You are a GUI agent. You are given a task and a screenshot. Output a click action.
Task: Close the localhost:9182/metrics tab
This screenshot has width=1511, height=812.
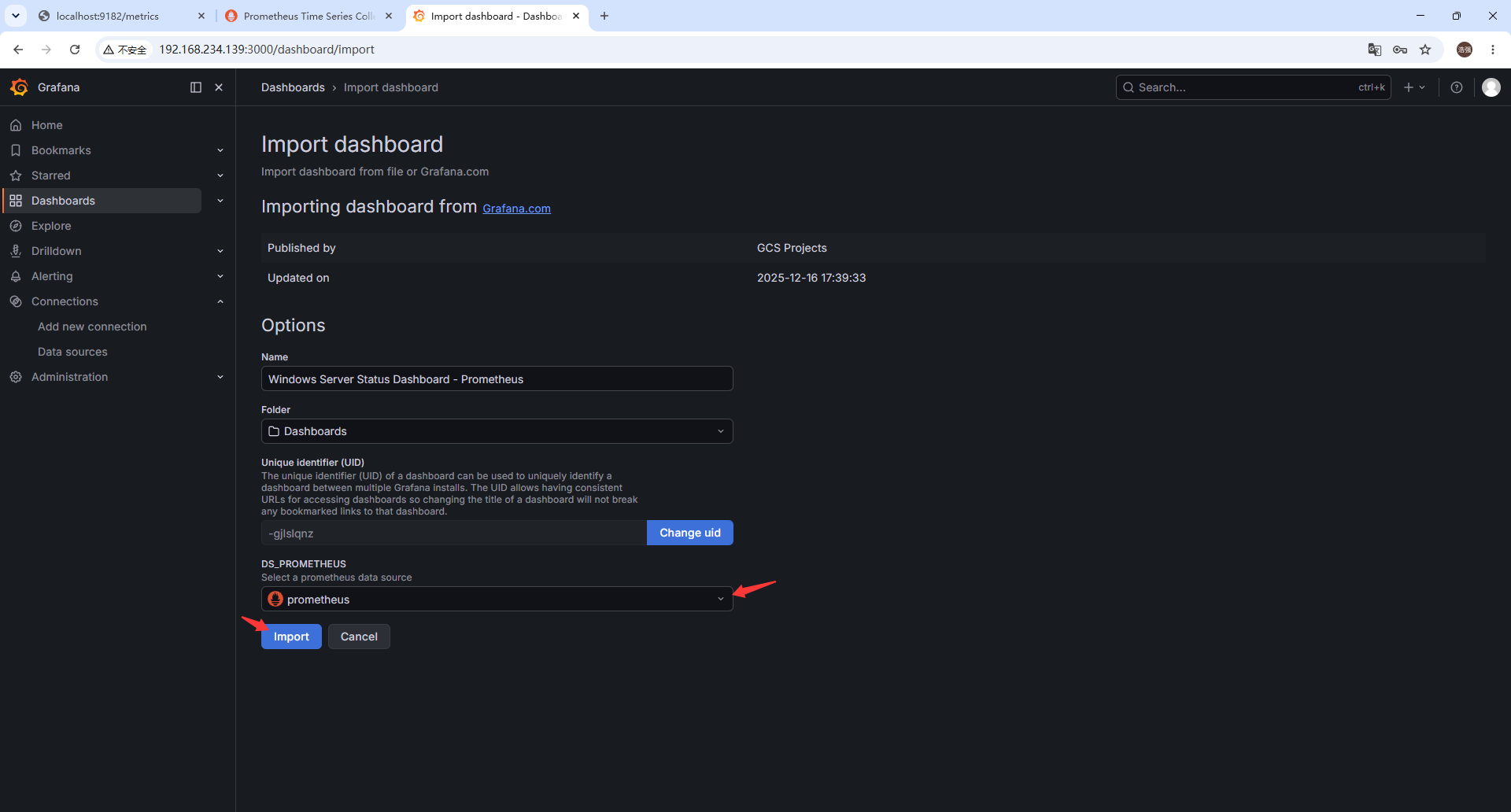(x=201, y=16)
